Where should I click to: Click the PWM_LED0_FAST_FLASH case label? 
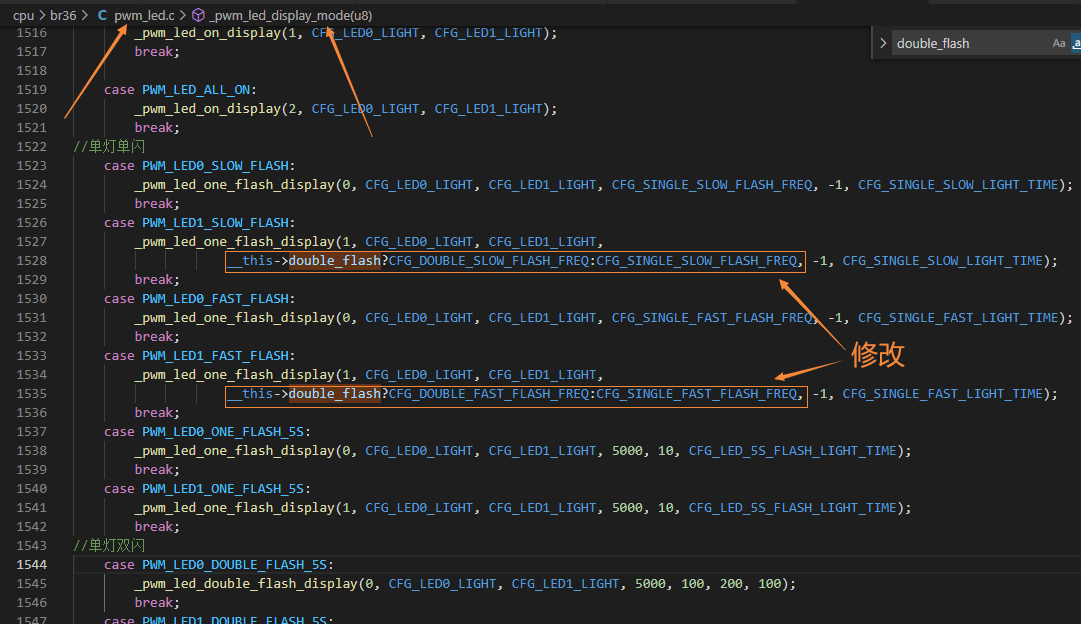[x=215, y=299]
